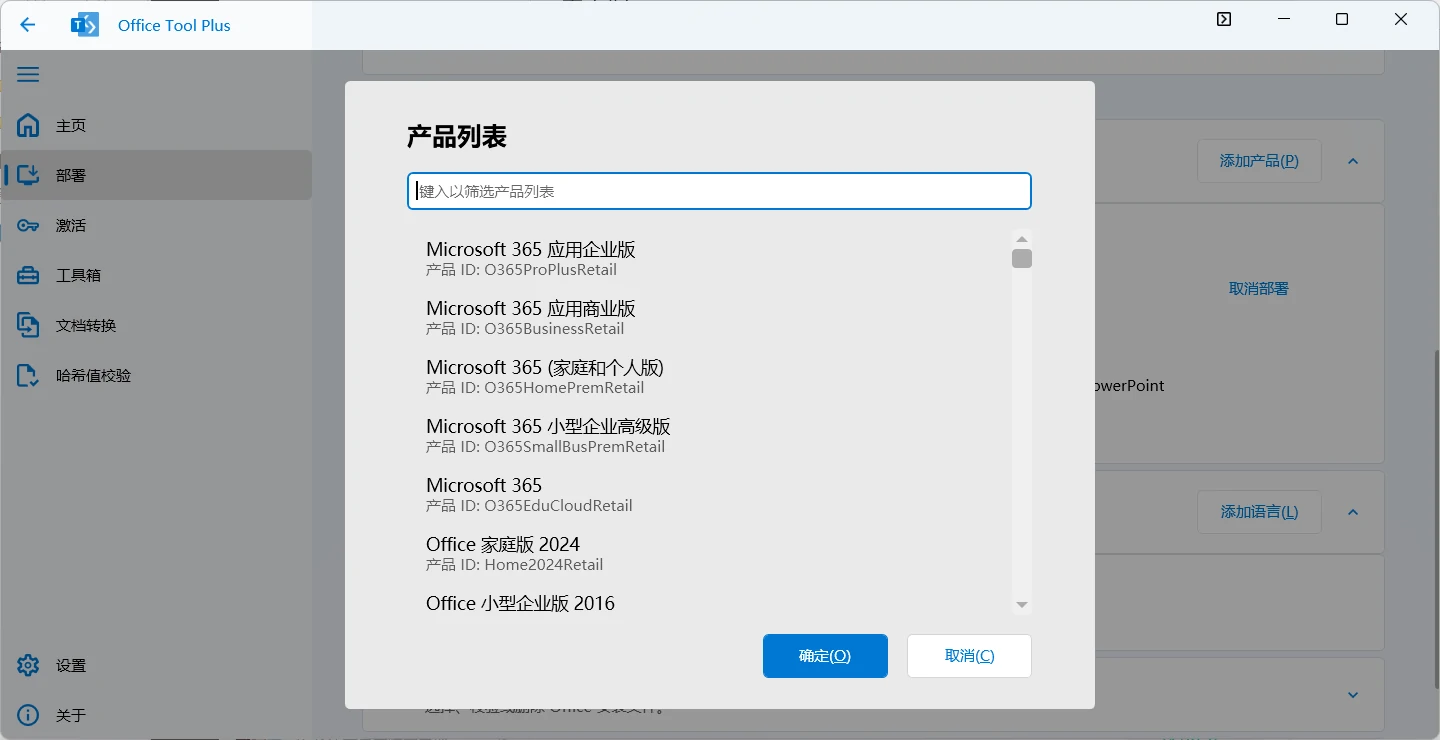
Task: Click the 取消部署 link
Action: click(x=1258, y=288)
